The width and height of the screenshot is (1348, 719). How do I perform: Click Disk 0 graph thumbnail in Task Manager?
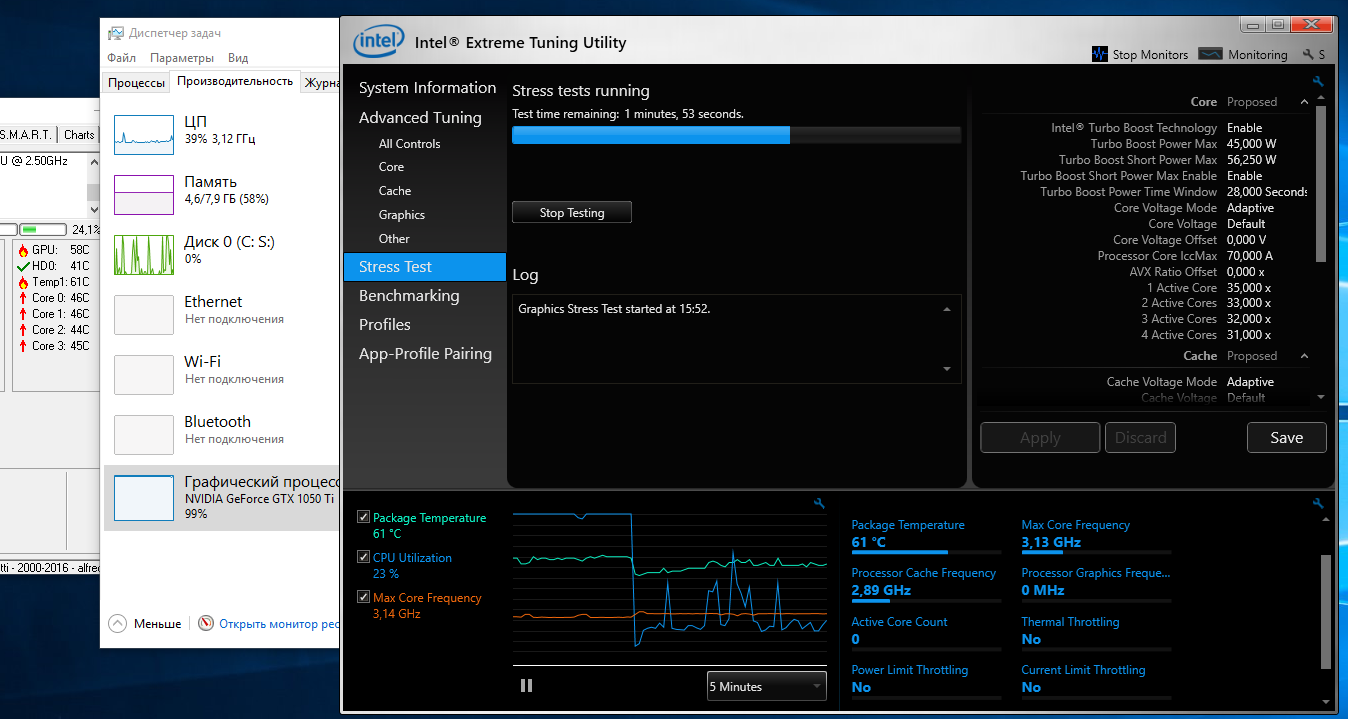(x=144, y=254)
